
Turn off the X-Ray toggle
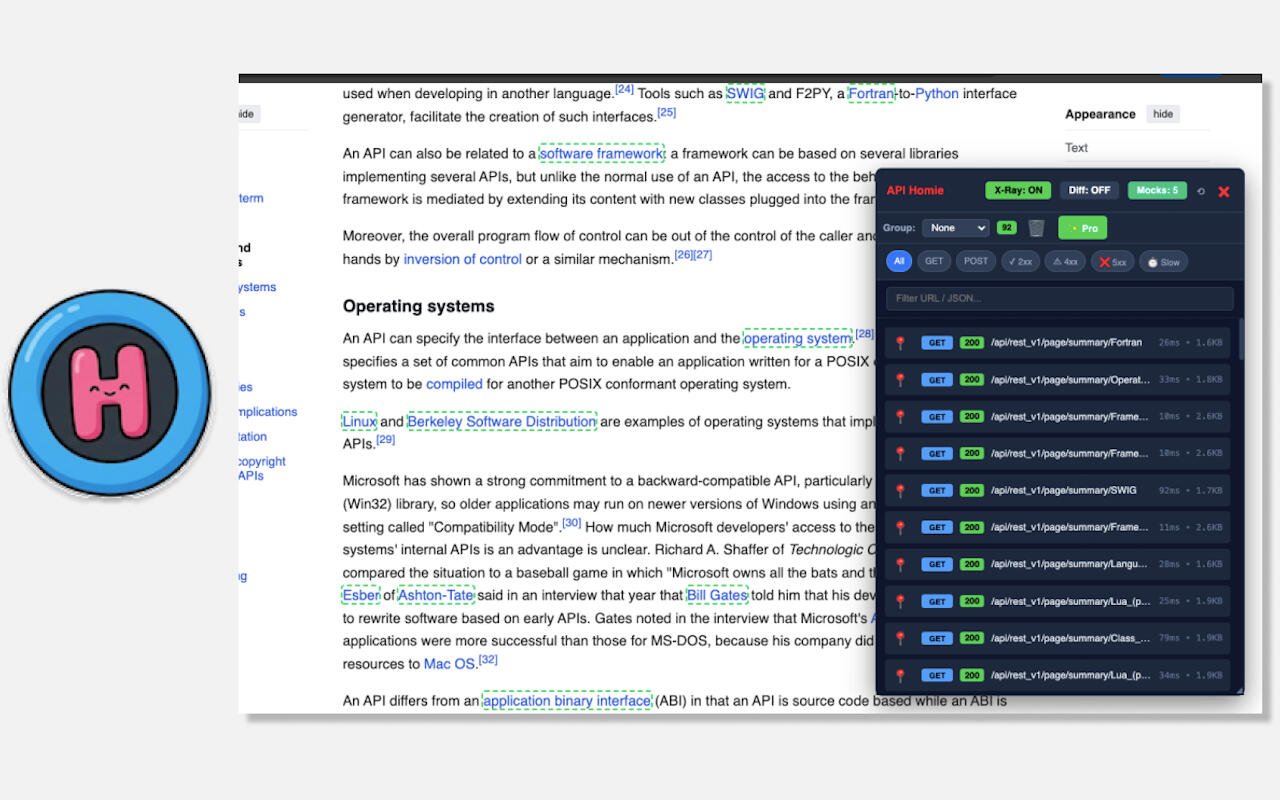[1018, 190]
